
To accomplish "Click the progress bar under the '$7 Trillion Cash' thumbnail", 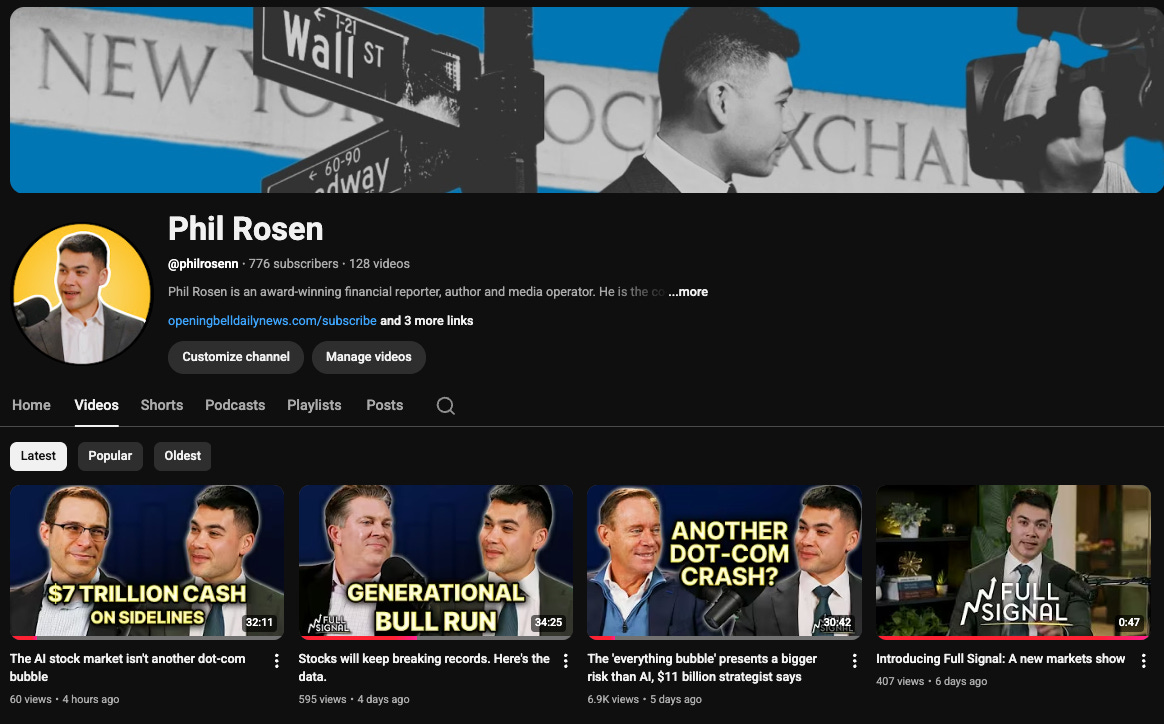I will coord(147,637).
